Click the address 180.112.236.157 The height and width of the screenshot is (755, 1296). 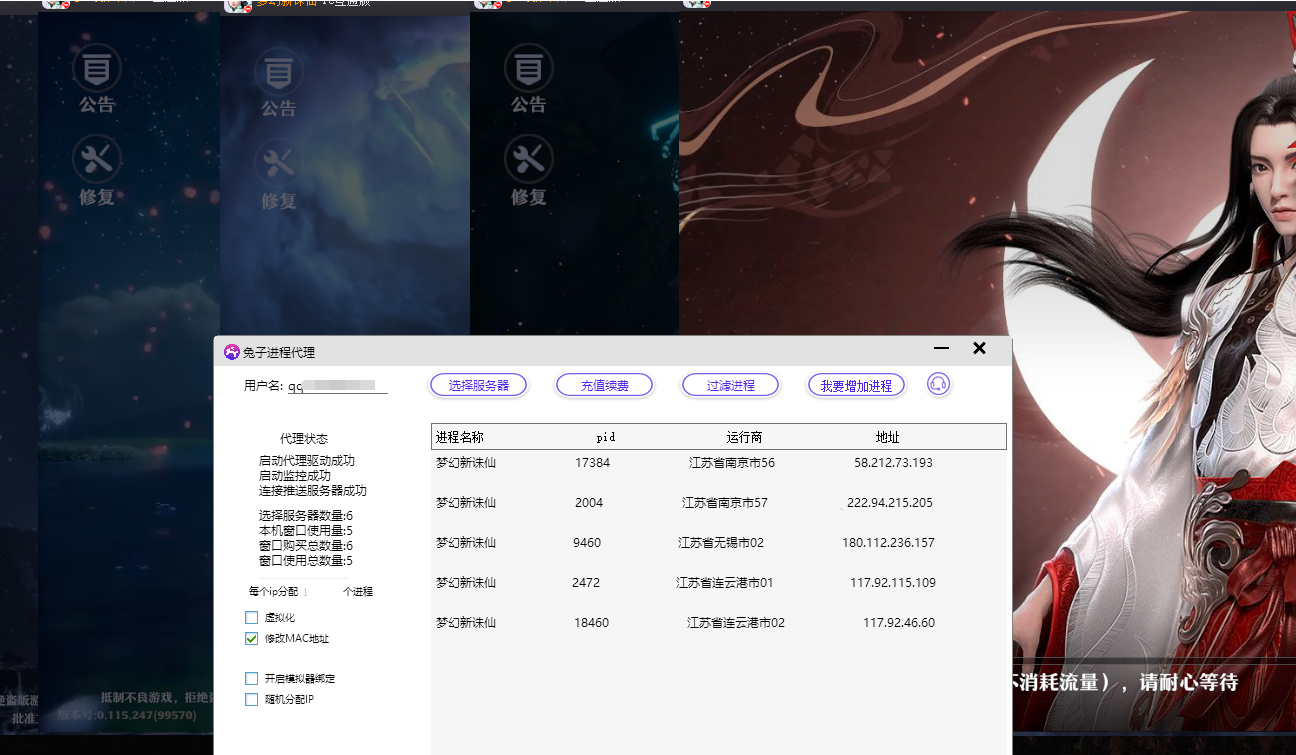coord(888,543)
